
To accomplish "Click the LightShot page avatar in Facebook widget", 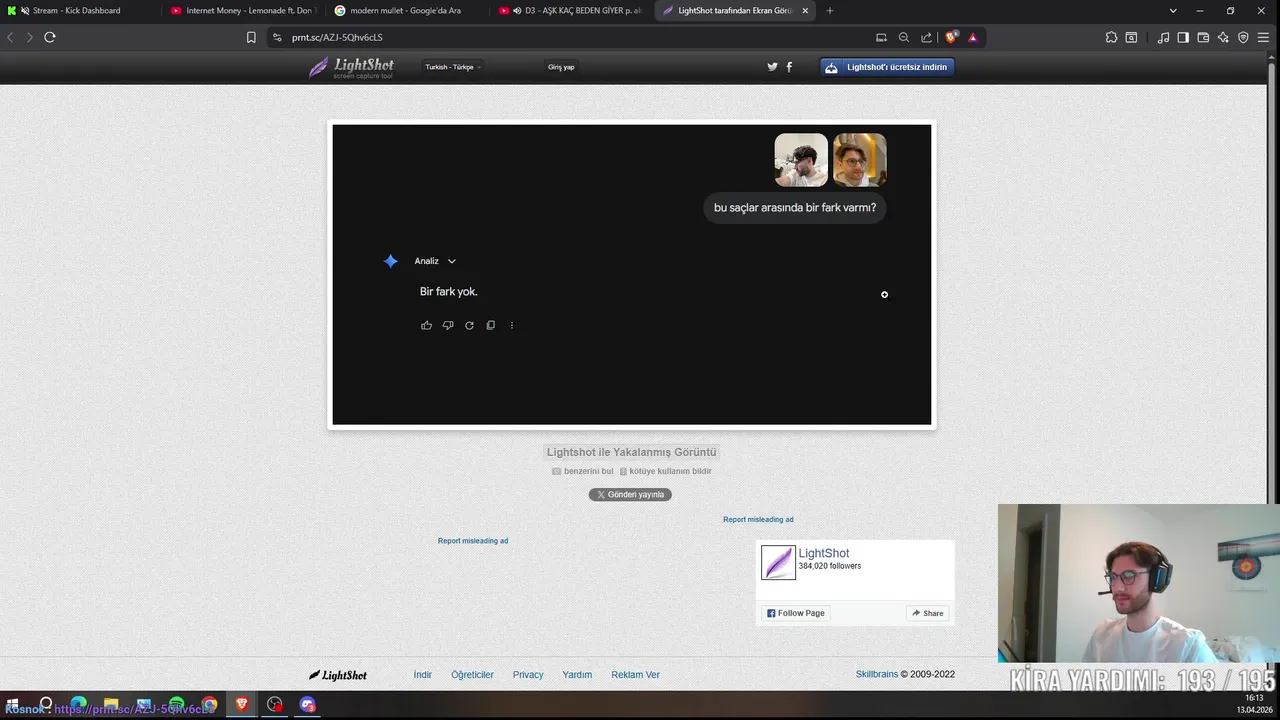I will (x=778, y=562).
